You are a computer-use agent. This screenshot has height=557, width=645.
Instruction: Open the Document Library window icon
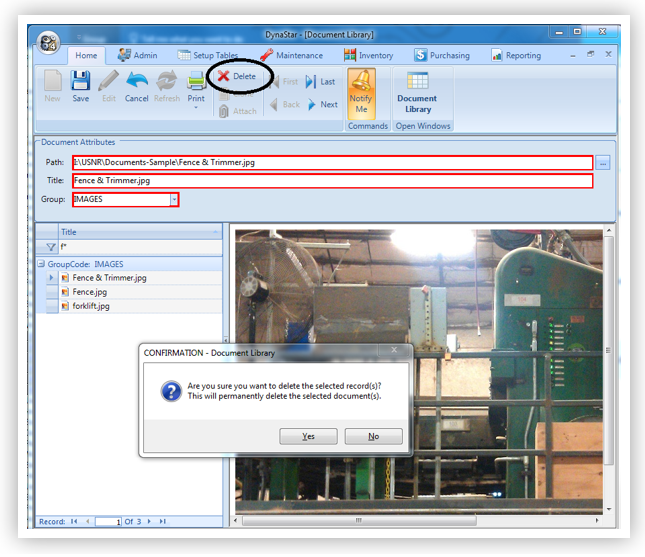pos(417,91)
